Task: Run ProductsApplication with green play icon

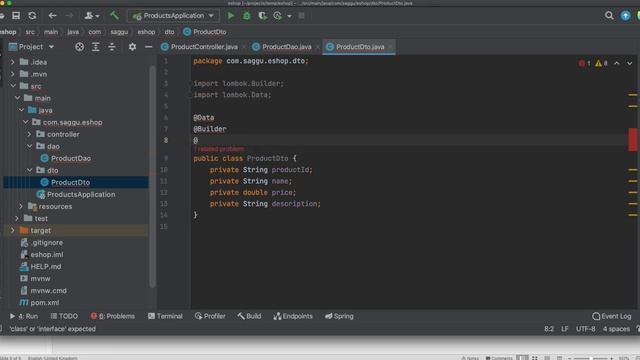Action: click(231, 16)
